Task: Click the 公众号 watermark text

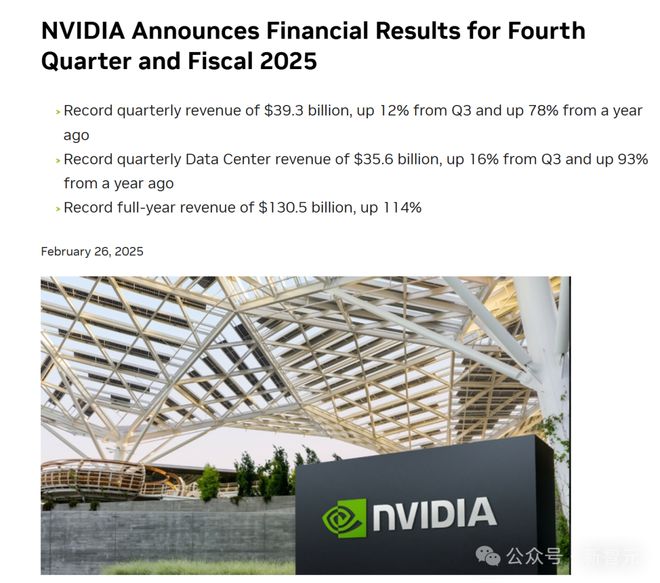Action: (532, 557)
